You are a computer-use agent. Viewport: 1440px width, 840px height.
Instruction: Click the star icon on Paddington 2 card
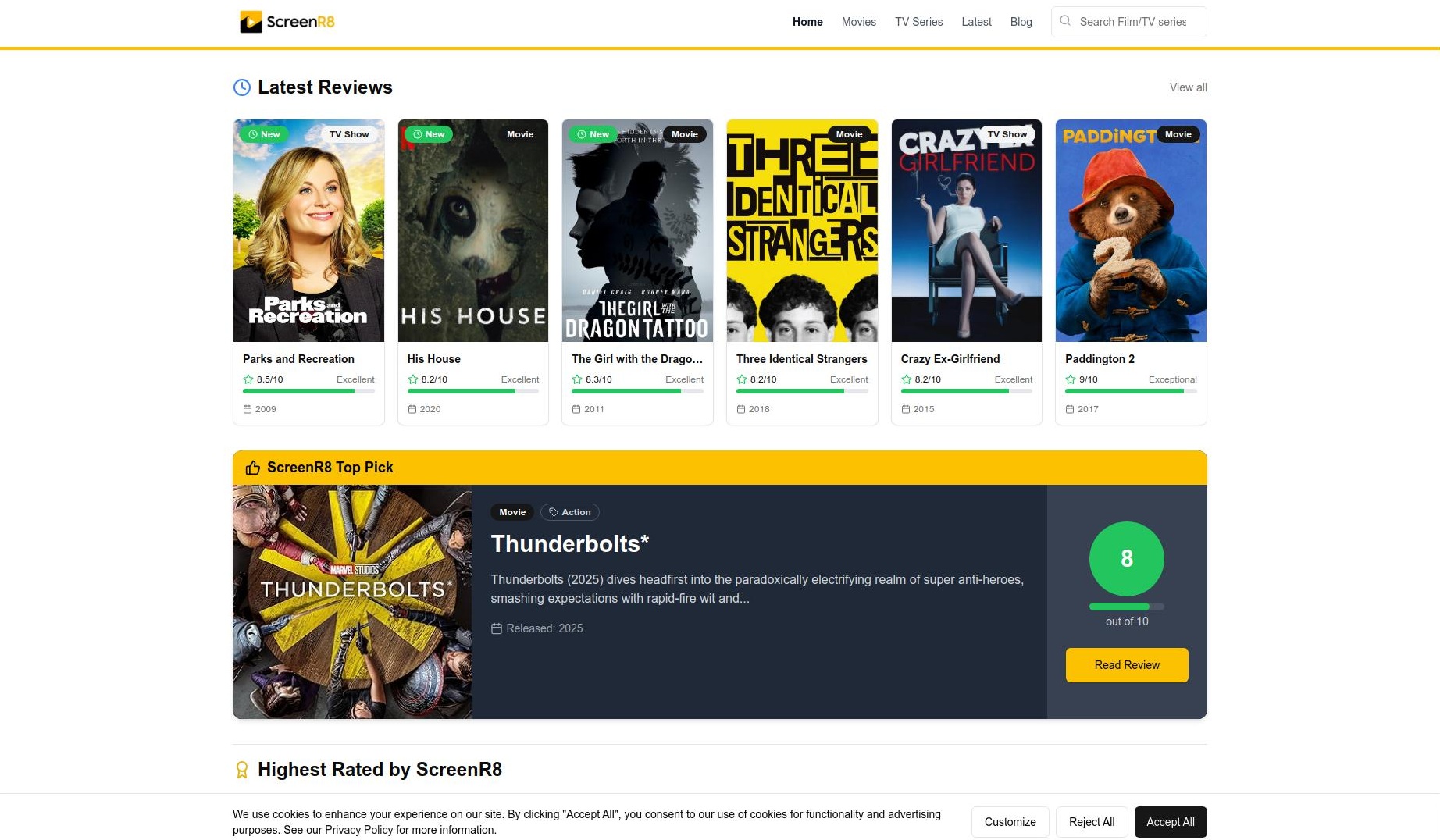[1071, 379]
